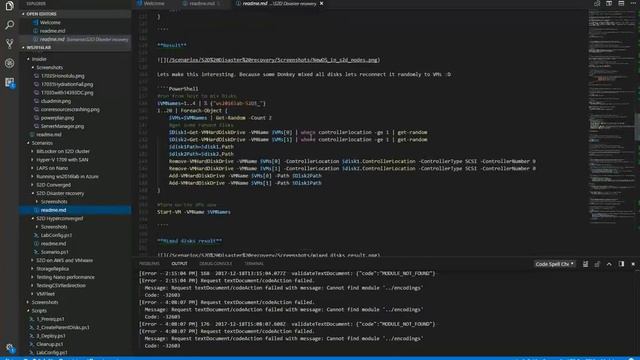
Task: Open the 1703Honolulu.png file
Action: point(62,76)
